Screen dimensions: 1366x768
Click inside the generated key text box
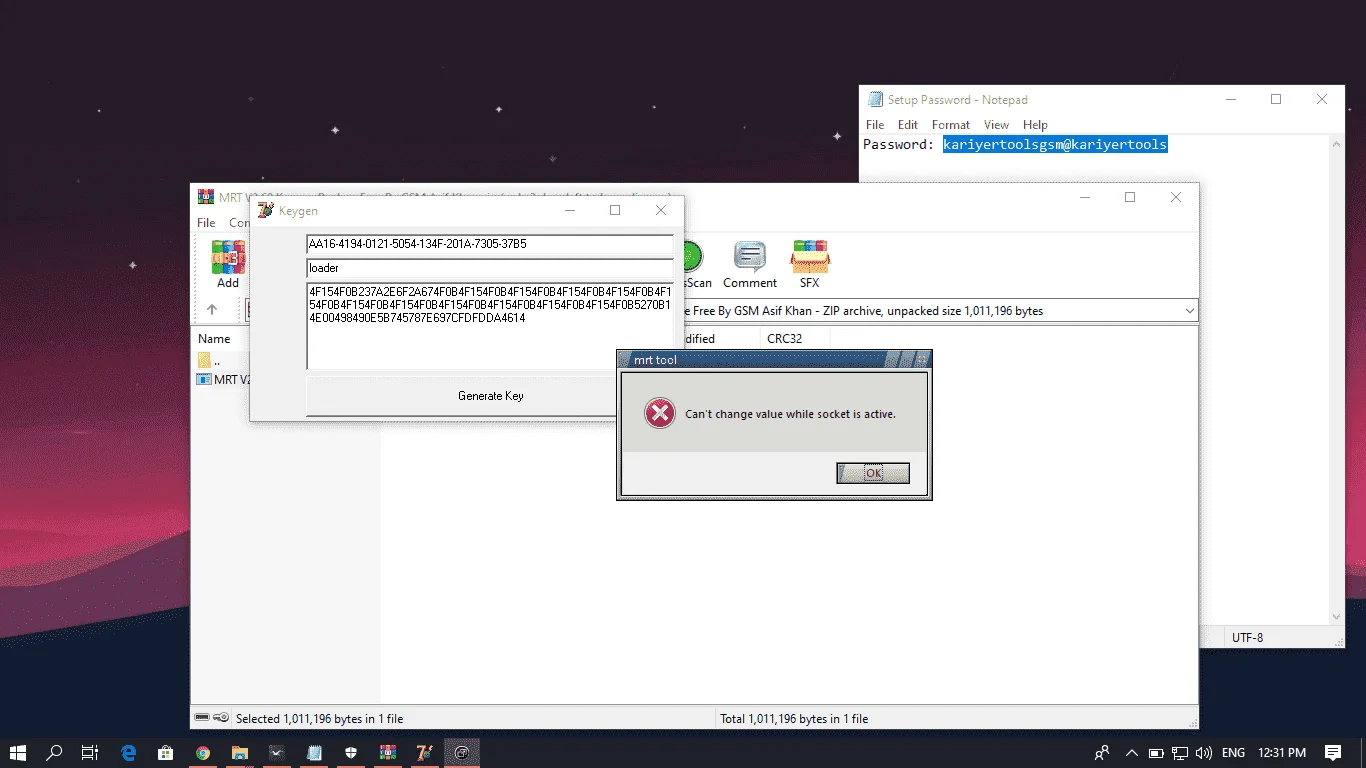490,326
